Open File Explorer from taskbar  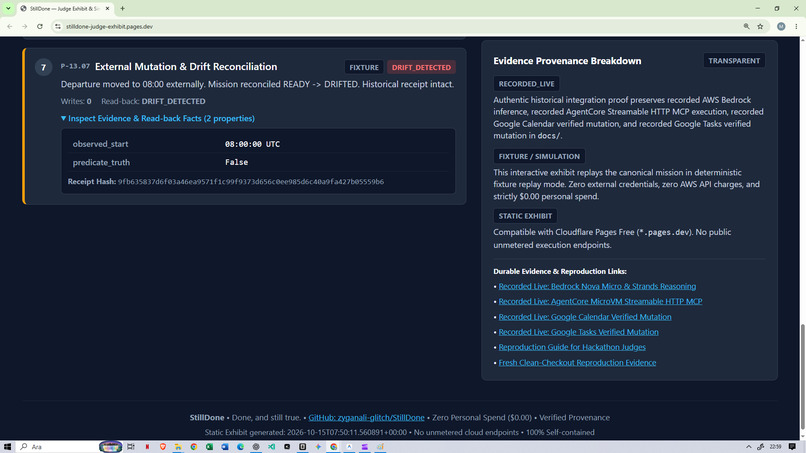tap(178, 447)
